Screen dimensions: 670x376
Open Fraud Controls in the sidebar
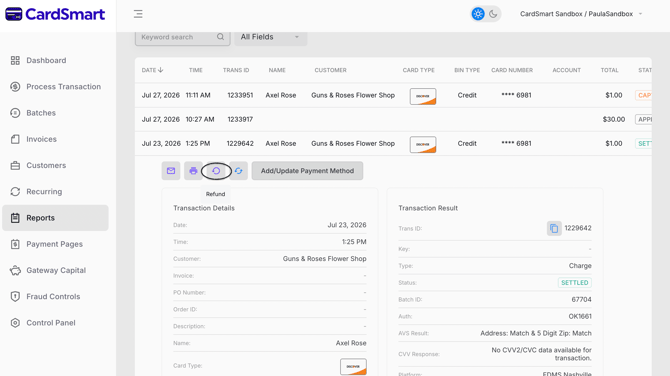coord(55,297)
